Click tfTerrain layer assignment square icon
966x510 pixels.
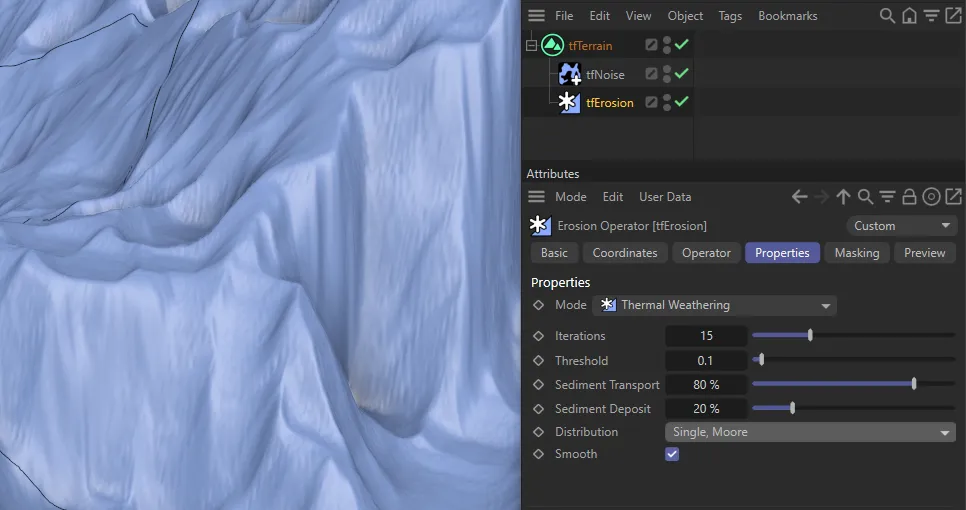click(651, 44)
